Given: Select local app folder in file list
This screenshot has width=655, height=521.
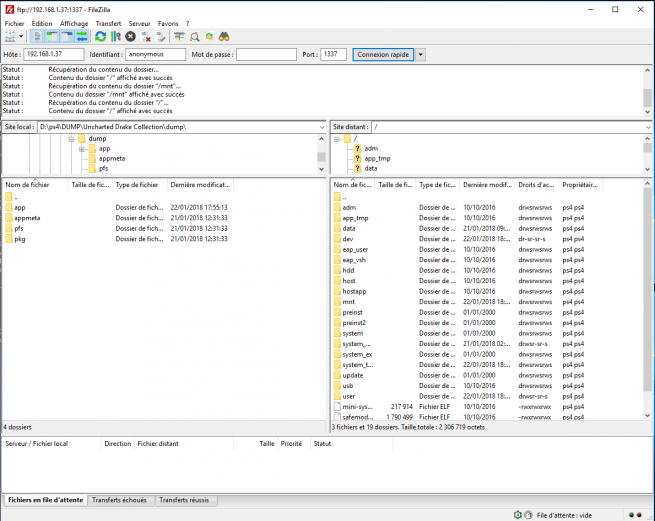Looking at the screenshot, I should (x=117, y=208).
